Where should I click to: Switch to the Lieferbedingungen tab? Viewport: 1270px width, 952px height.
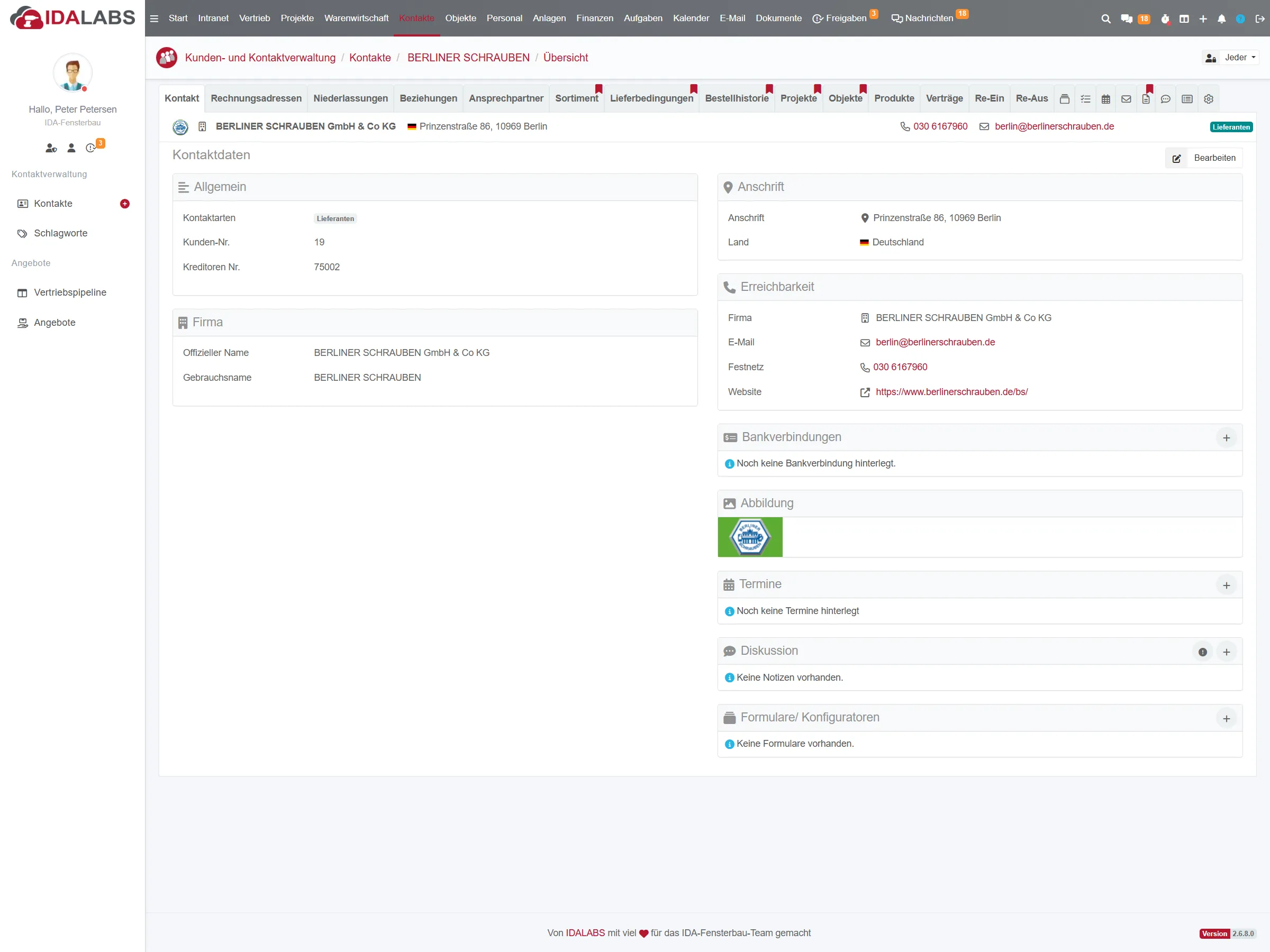(x=651, y=98)
